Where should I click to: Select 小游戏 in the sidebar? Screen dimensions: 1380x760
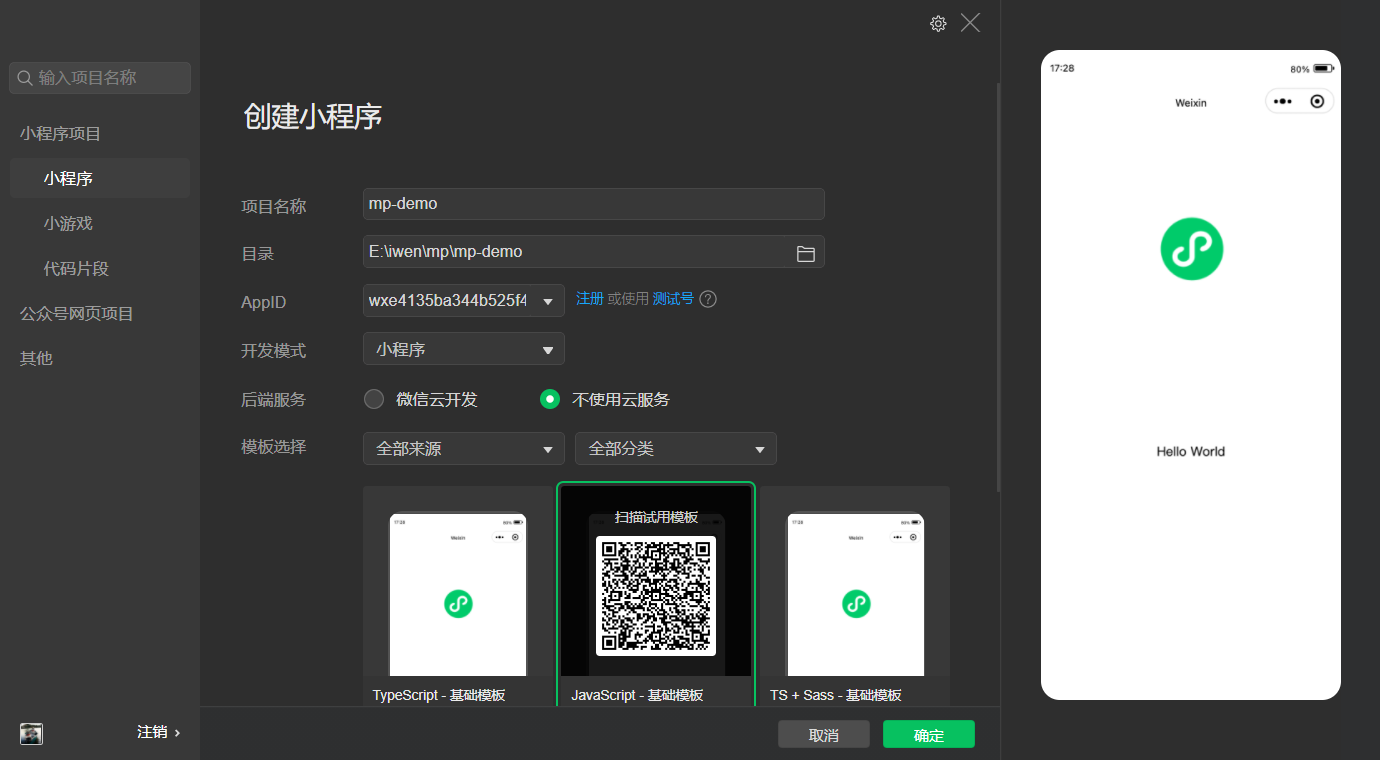click(68, 224)
